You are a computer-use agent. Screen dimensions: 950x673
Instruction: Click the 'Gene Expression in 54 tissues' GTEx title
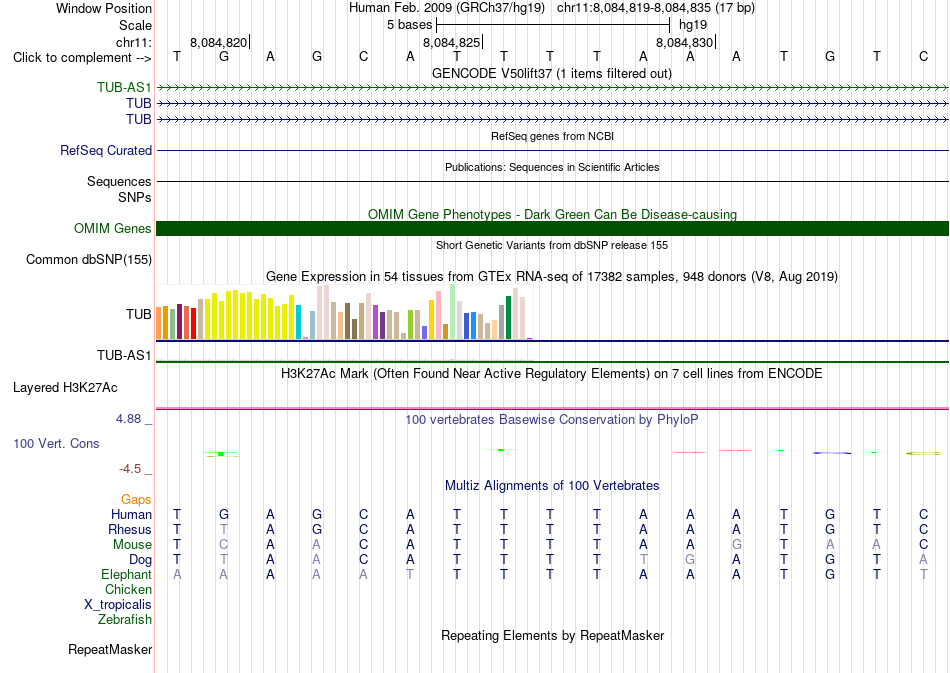tap(552, 276)
